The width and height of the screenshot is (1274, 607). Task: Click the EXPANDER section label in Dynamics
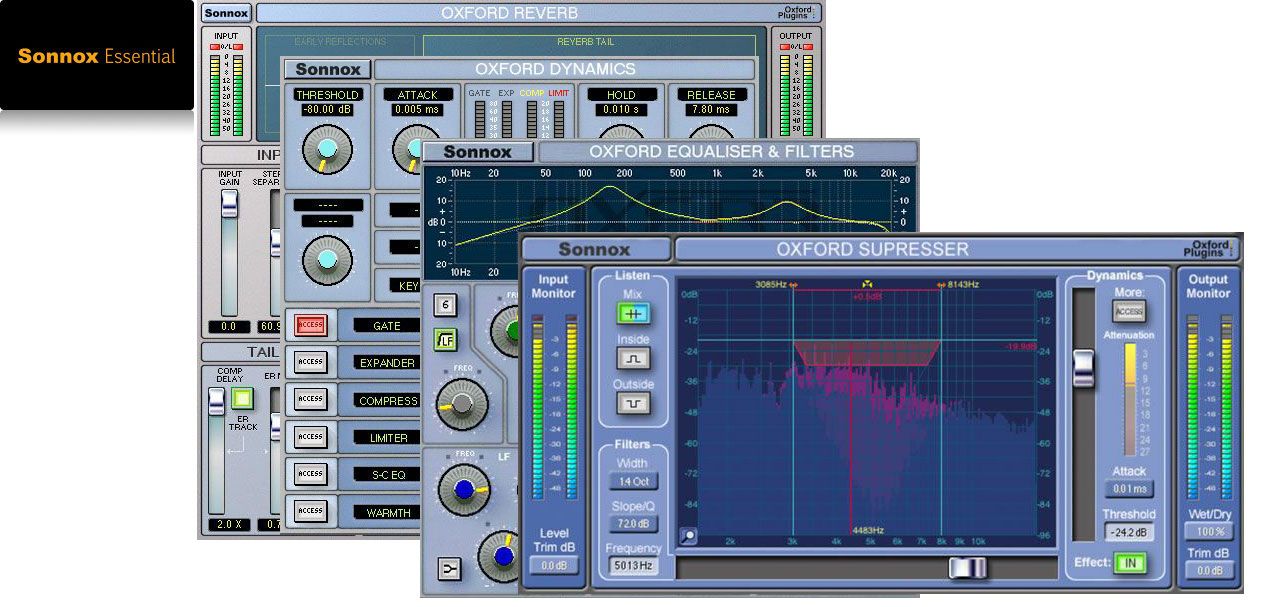click(386, 363)
